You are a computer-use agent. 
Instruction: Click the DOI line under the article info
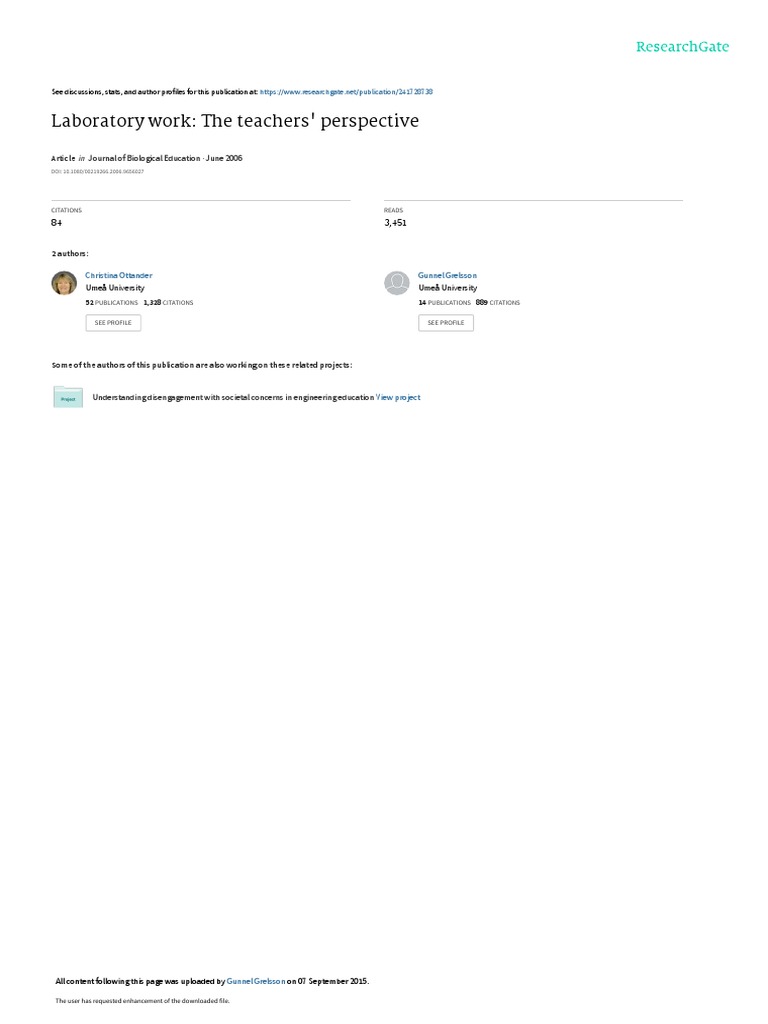(x=97, y=172)
